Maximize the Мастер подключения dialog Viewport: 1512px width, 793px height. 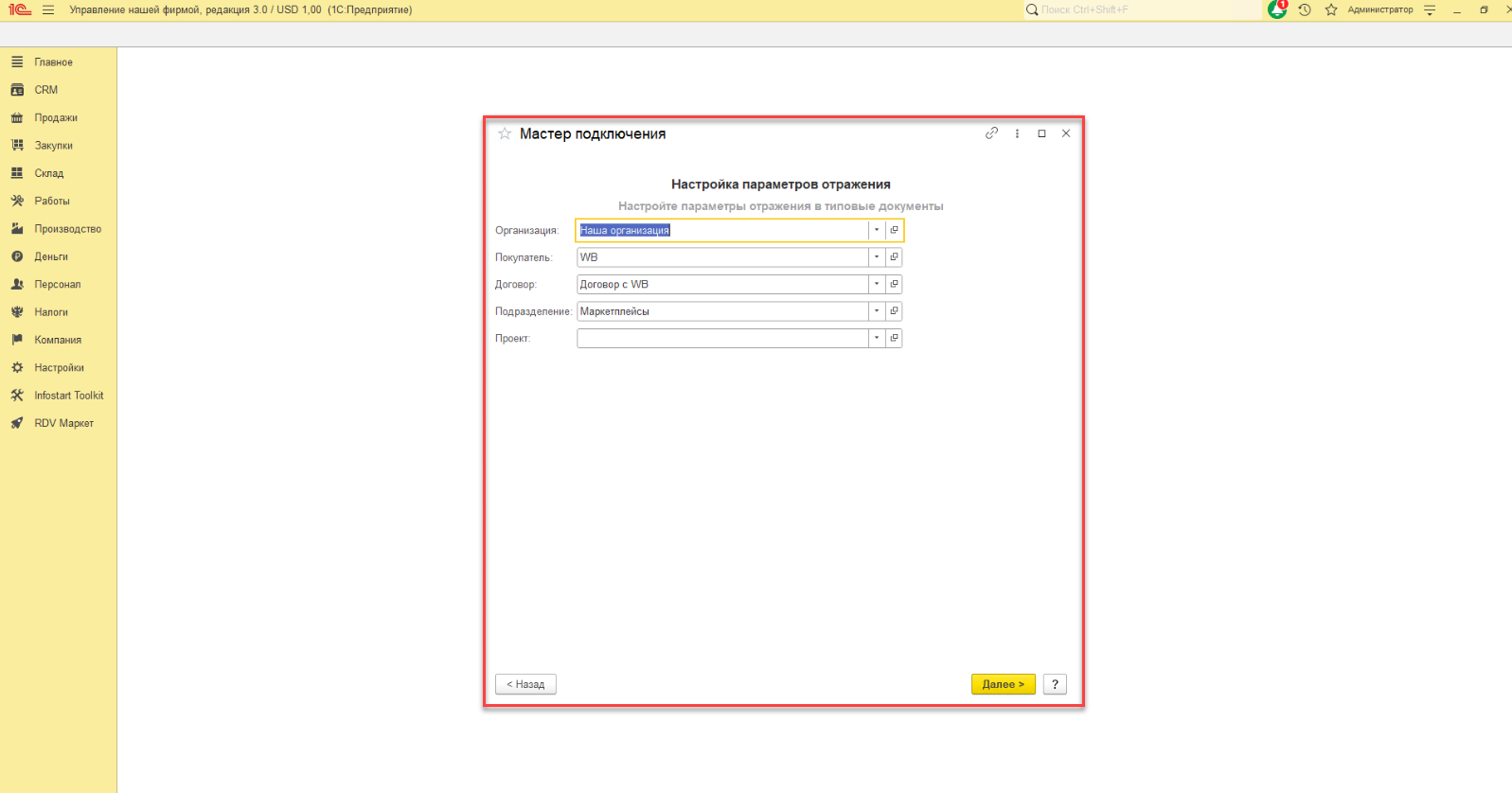[x=1041, y=133]
